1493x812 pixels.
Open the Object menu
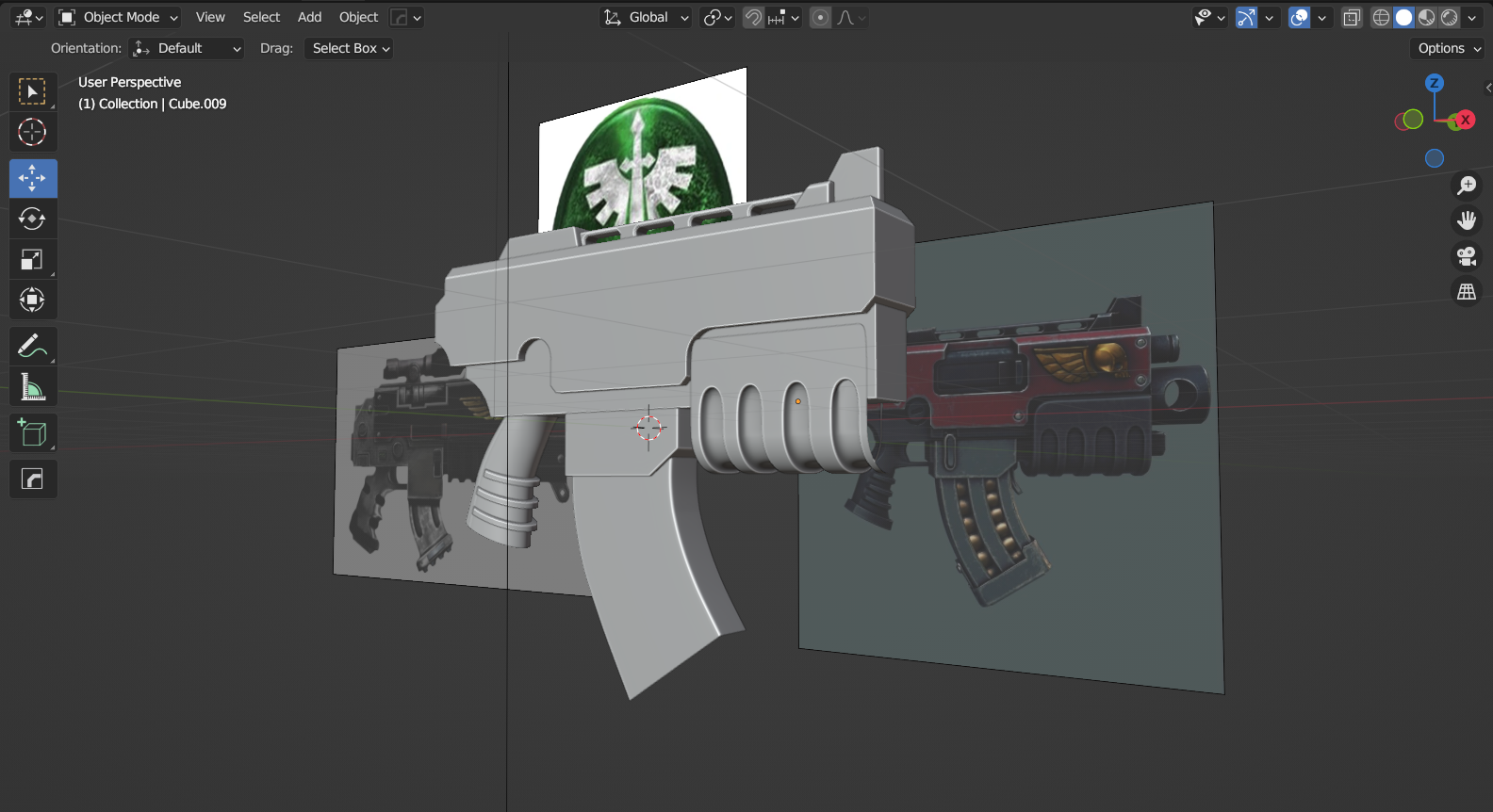pos(358,17)
